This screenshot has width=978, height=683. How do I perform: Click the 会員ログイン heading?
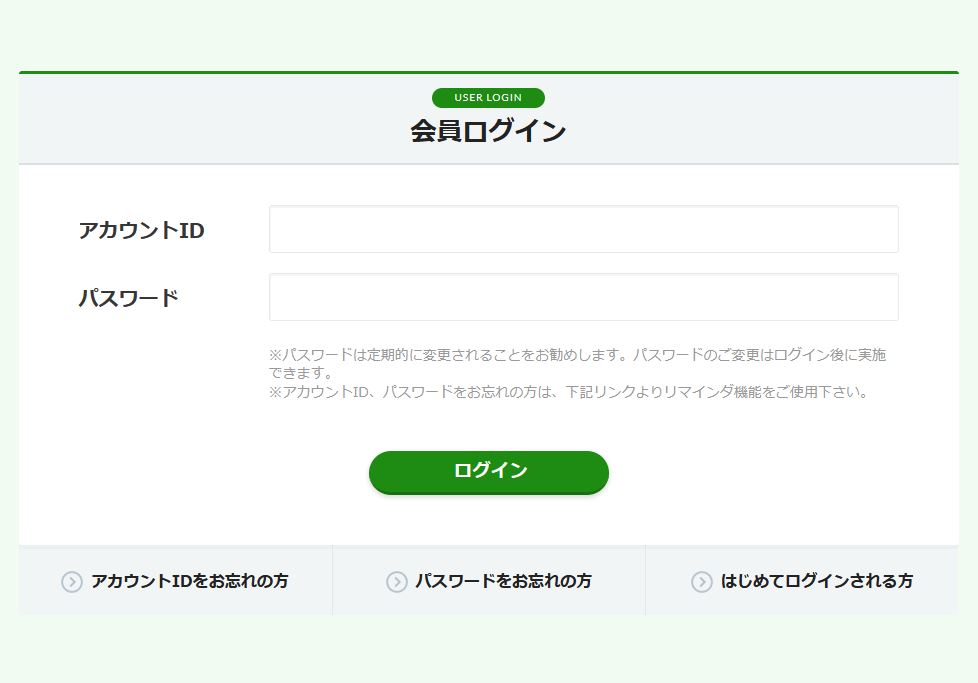point(488,131)
